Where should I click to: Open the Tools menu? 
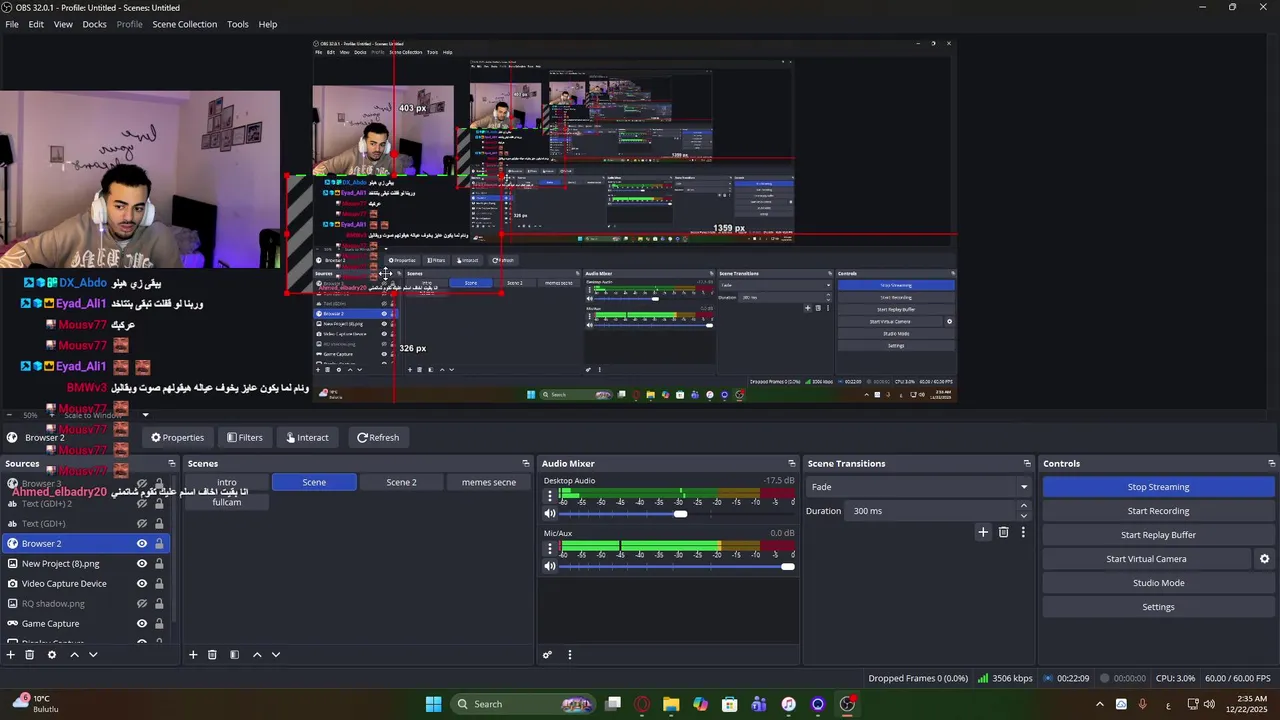(x=237, y=24)
